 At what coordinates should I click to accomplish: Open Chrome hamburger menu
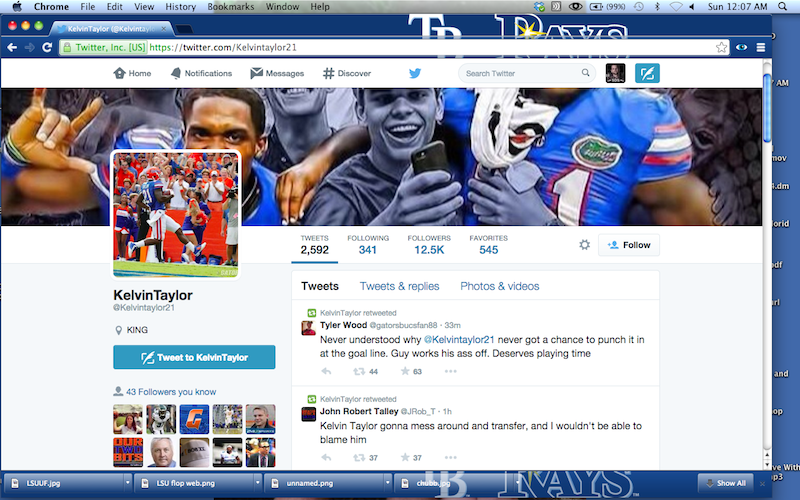(x=761, y=47)
